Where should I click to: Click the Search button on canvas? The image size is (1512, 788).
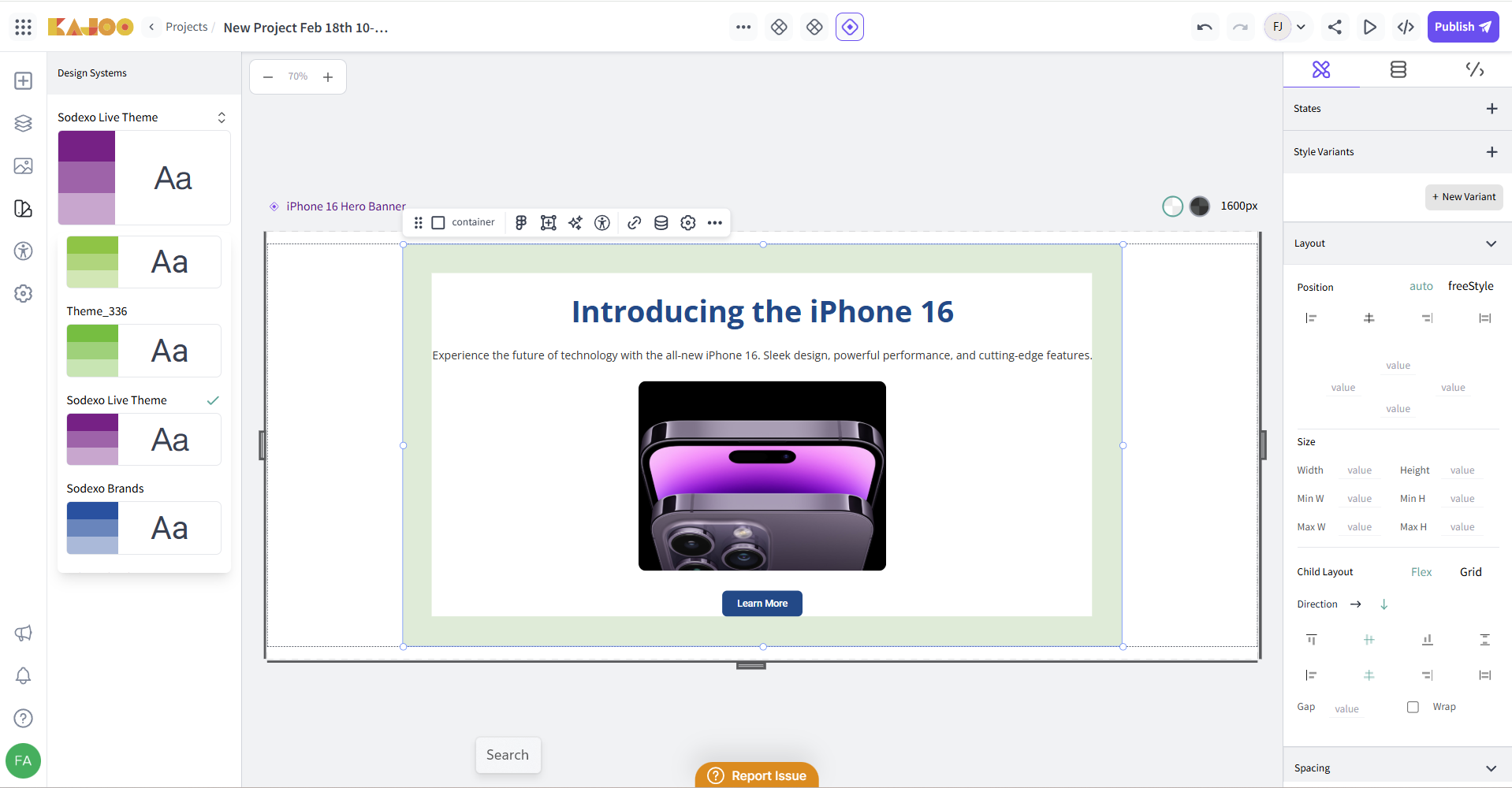click(x=508, y=755)
